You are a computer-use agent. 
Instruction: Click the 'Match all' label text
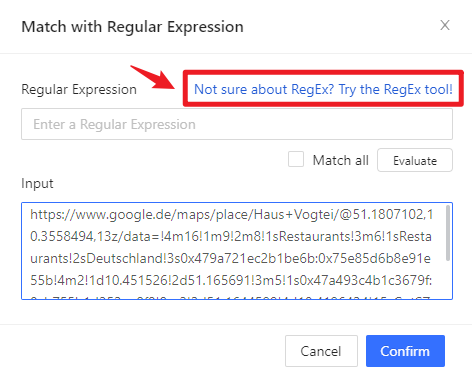340,160
